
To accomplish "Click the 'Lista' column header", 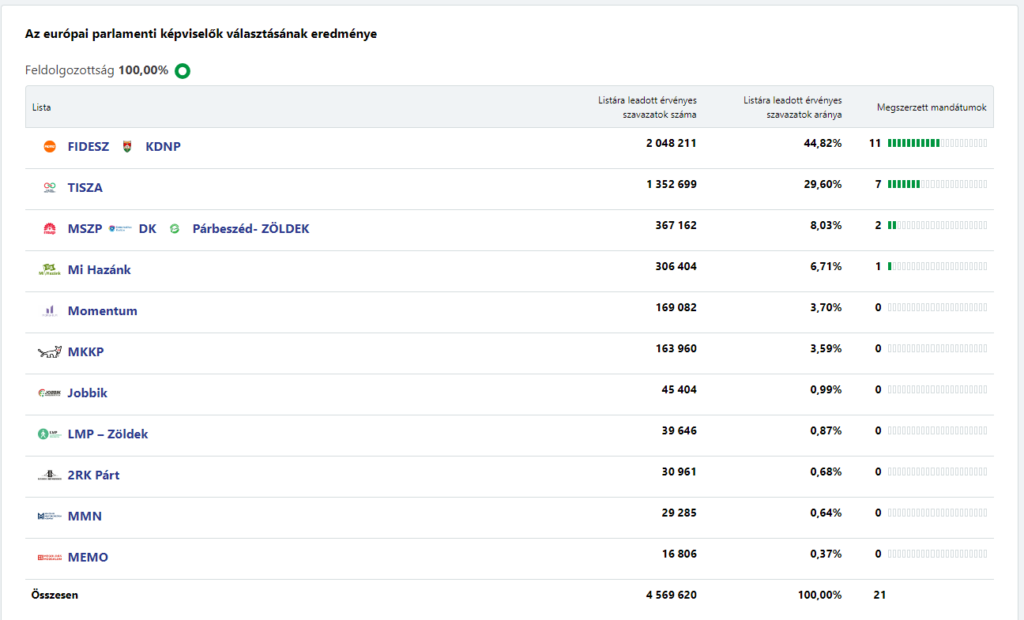I will (42, 107).
